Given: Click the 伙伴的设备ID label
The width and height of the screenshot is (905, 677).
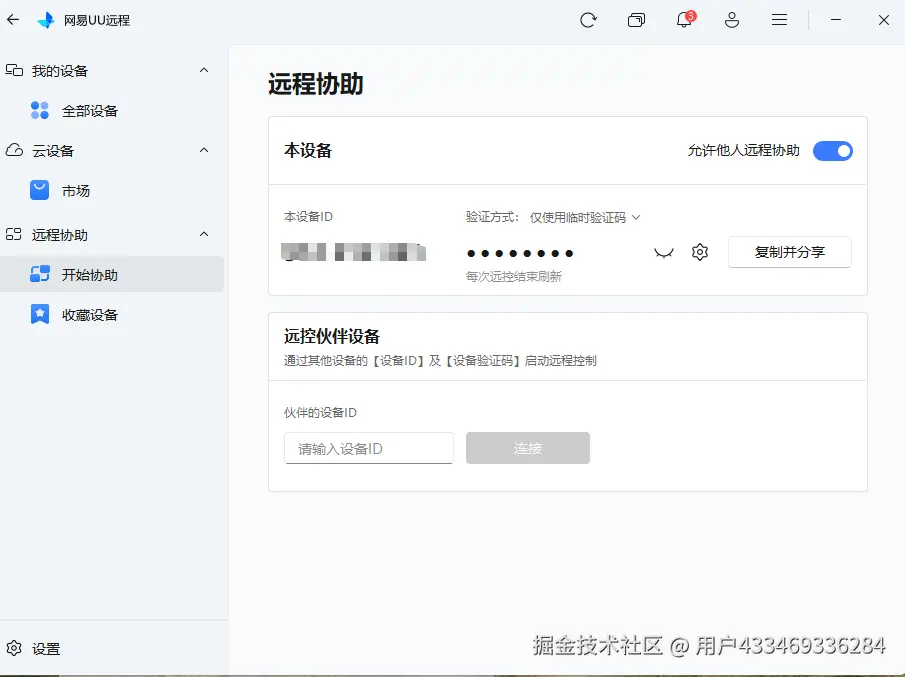Looking at the screenshot, I should 320,413.
